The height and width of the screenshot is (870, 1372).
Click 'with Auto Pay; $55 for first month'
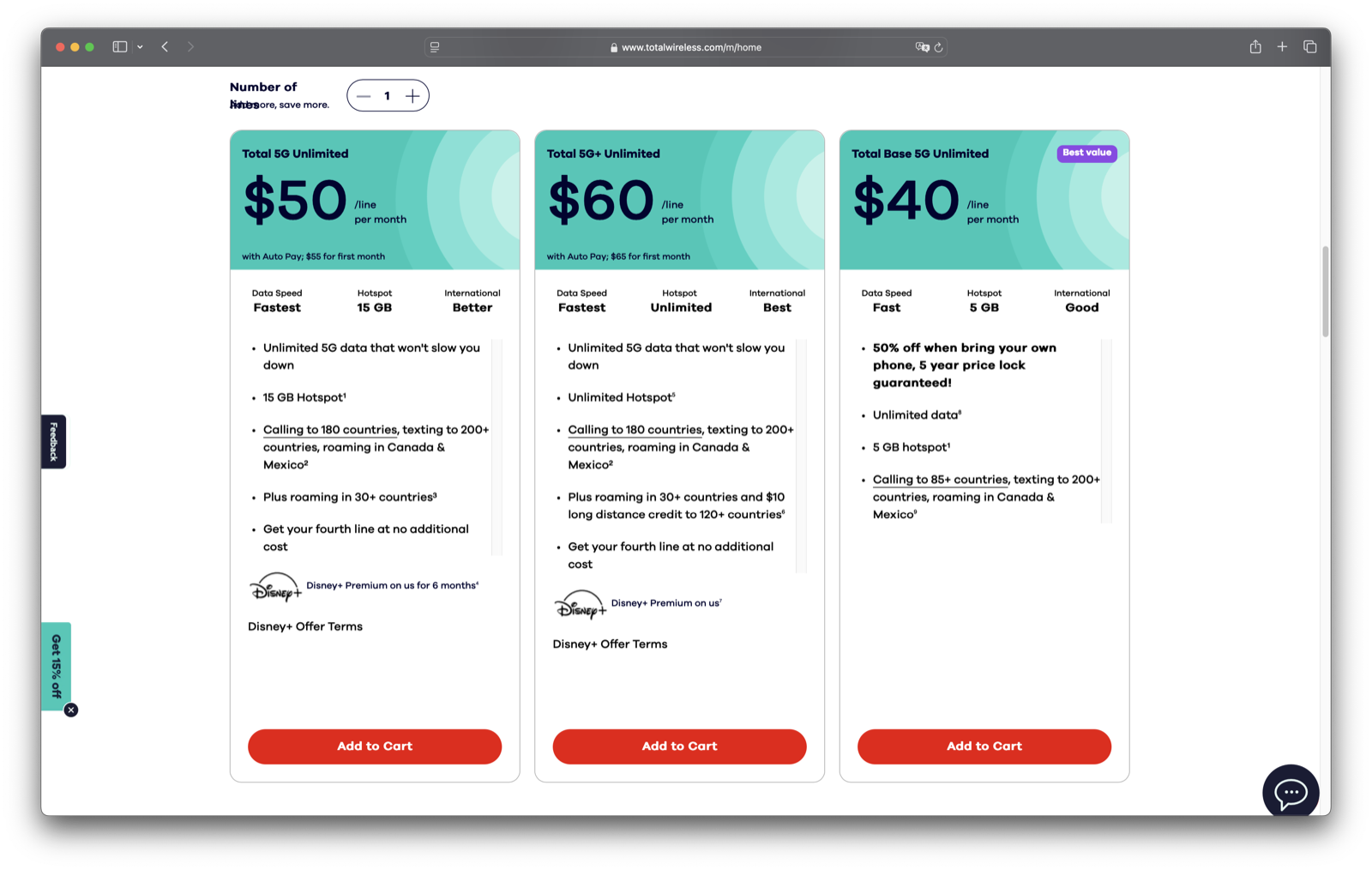click(x=313, y=257)
